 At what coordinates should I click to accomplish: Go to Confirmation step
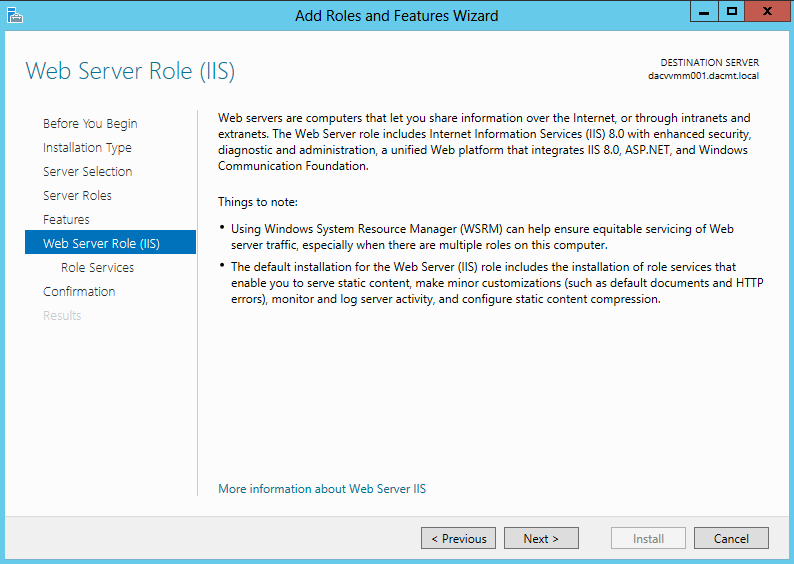[x=79, y=292]
